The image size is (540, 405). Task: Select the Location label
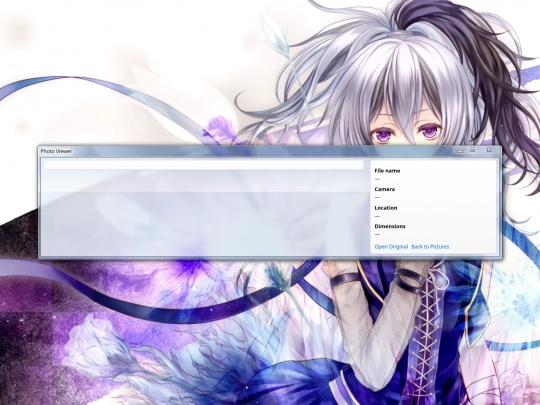386,208
